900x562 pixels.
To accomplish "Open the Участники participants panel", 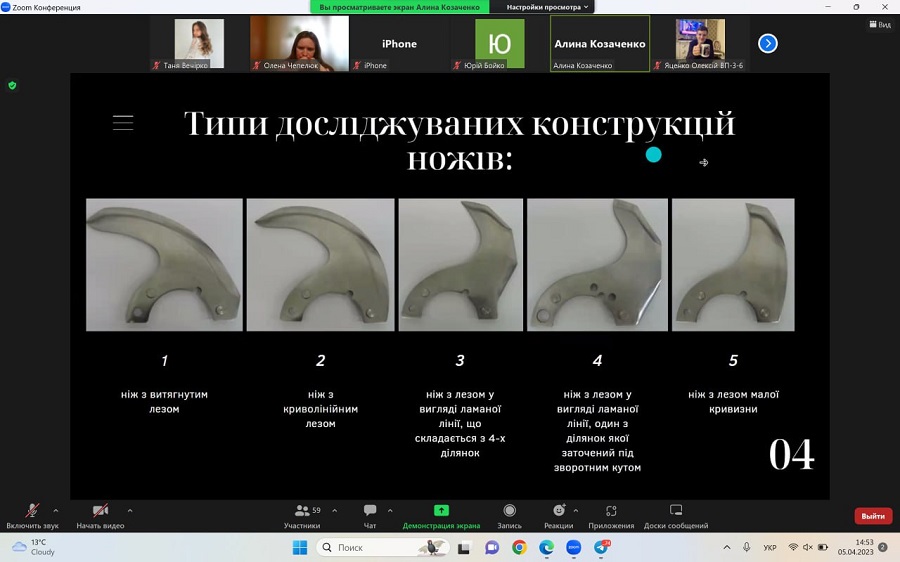I will click(x=302, y=515).
